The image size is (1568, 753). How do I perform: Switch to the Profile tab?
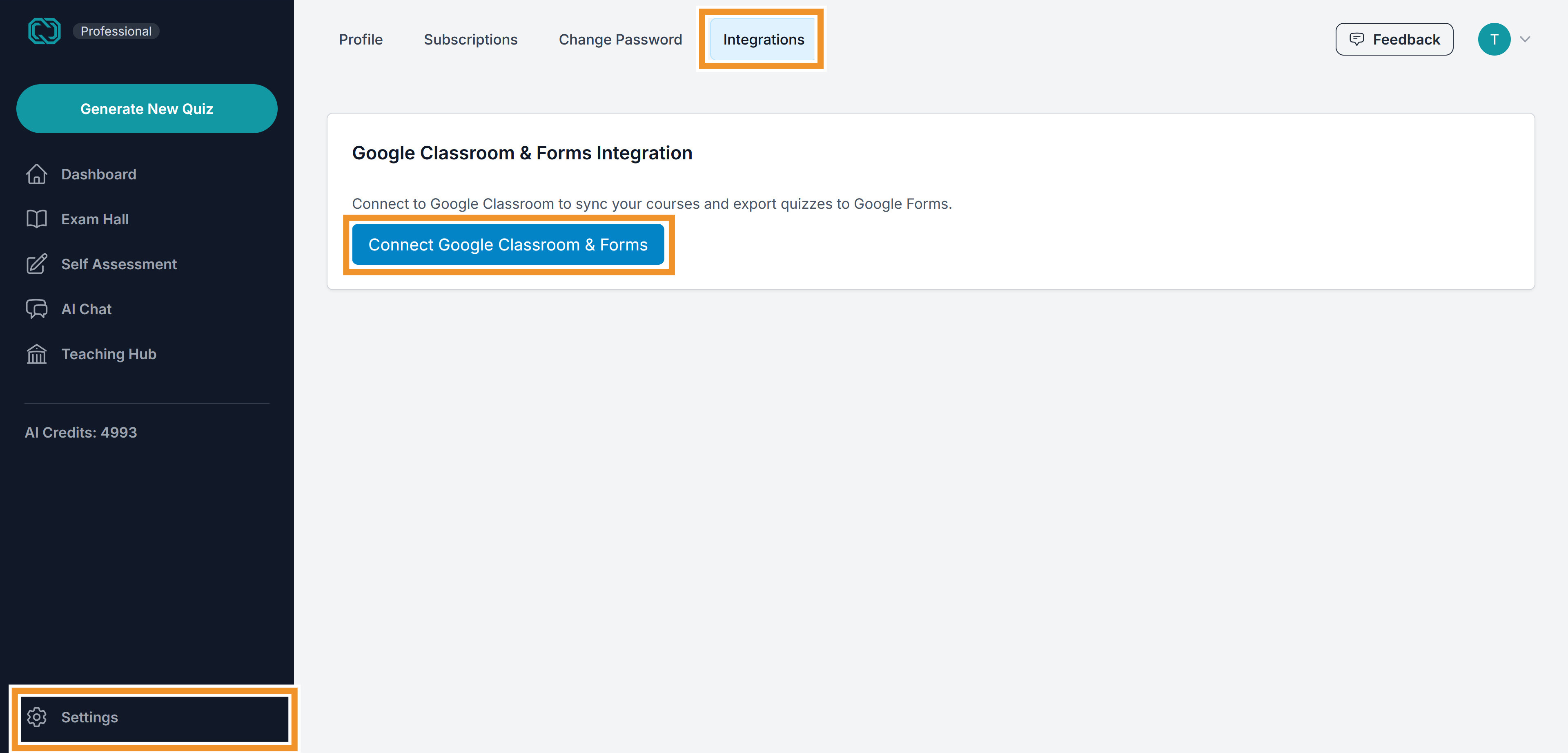click(360, 40)
